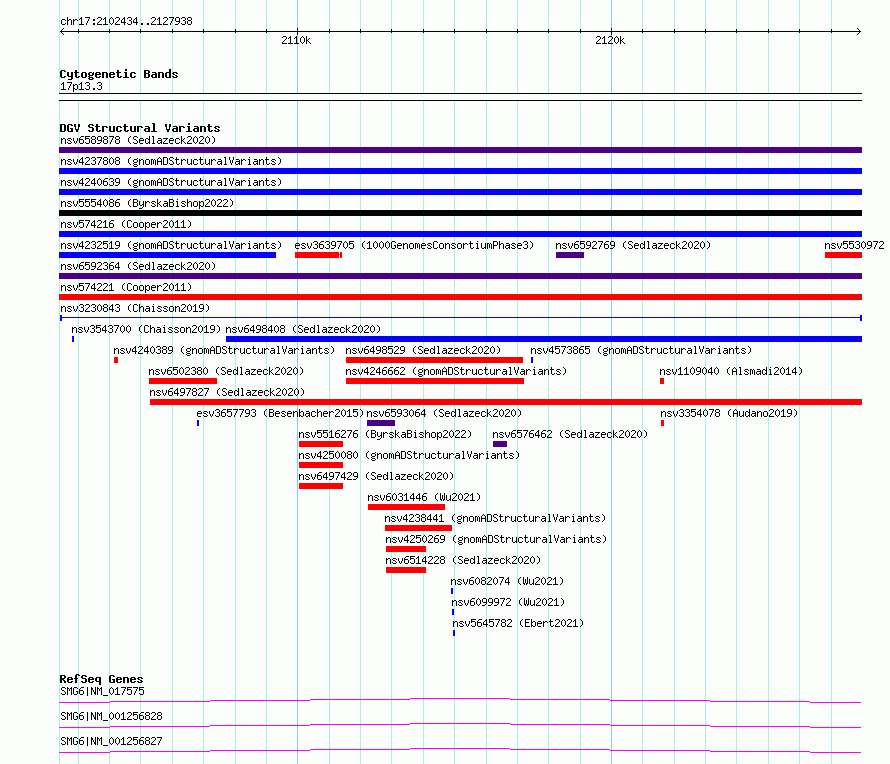
Task: Open the nsv574216 (Cooper2011) label
Action: (x=126, y=224)
